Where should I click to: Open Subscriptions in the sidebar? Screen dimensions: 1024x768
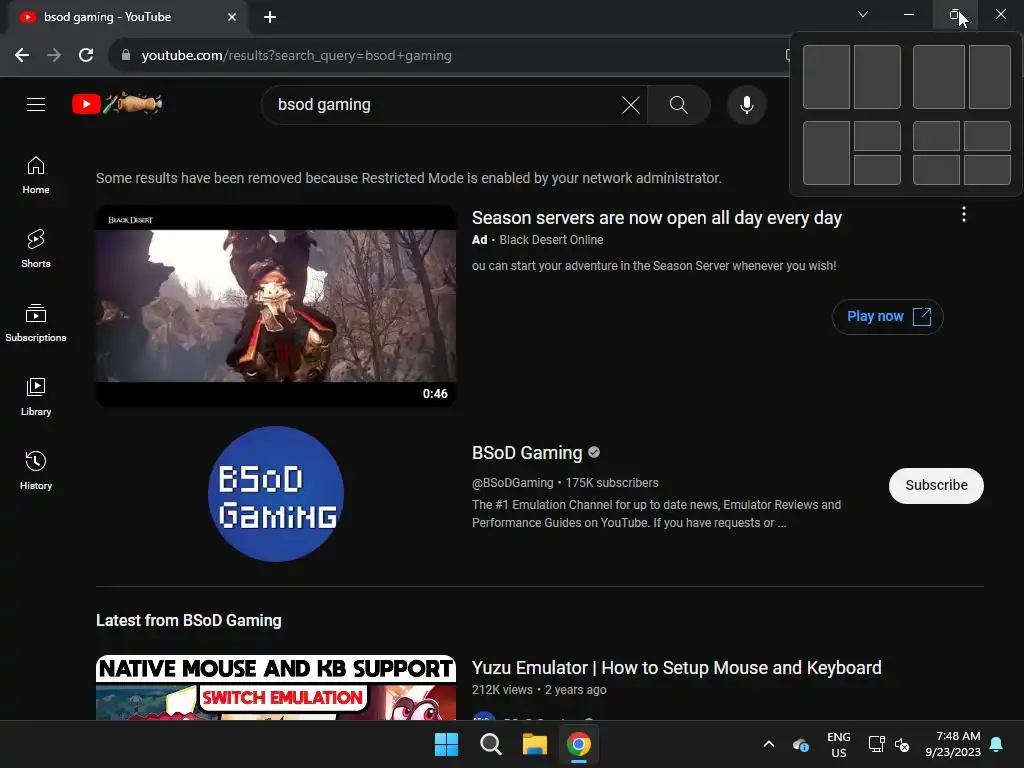pos(36,323)
